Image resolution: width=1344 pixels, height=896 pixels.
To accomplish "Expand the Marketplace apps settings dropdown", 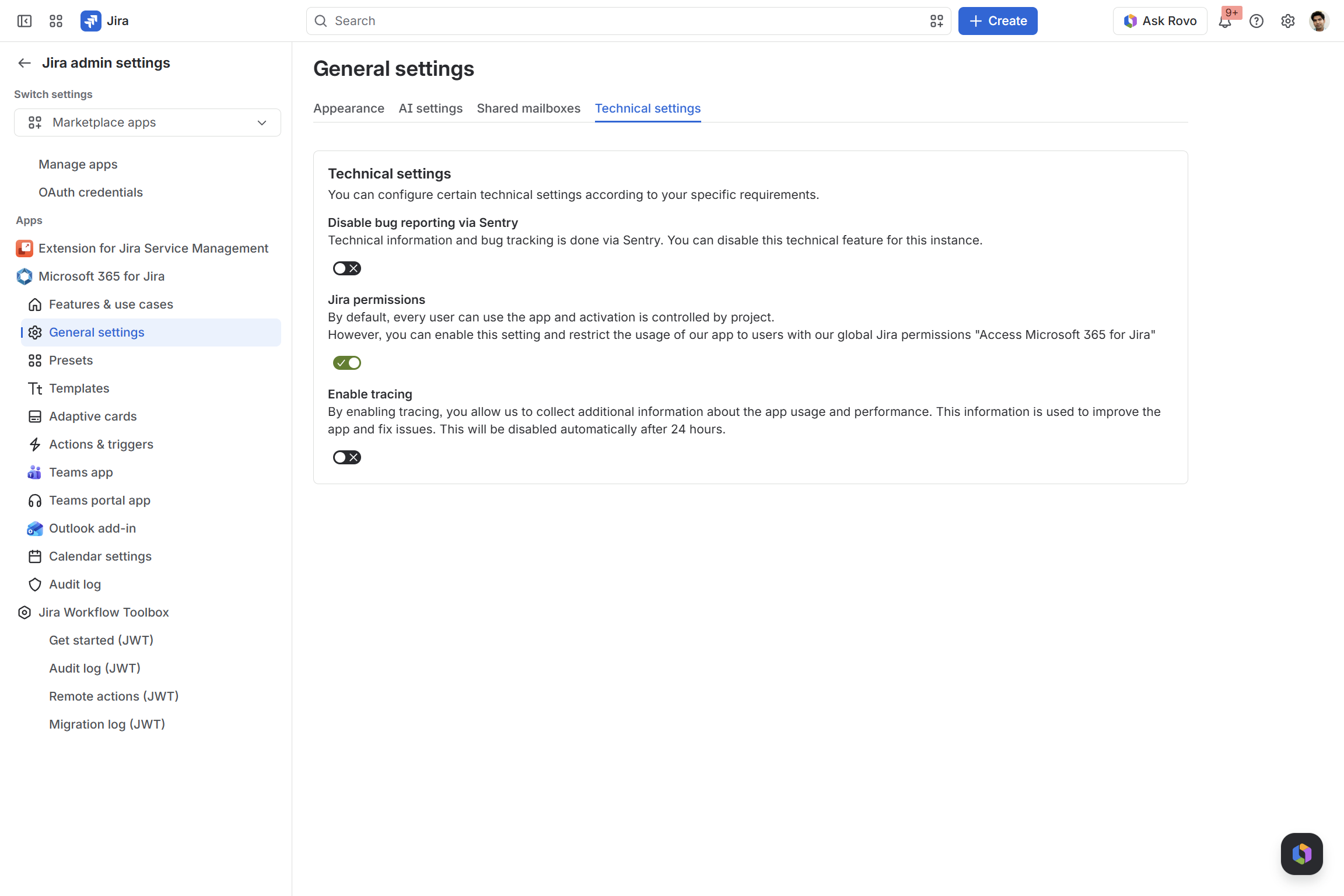I will [148, 123].
